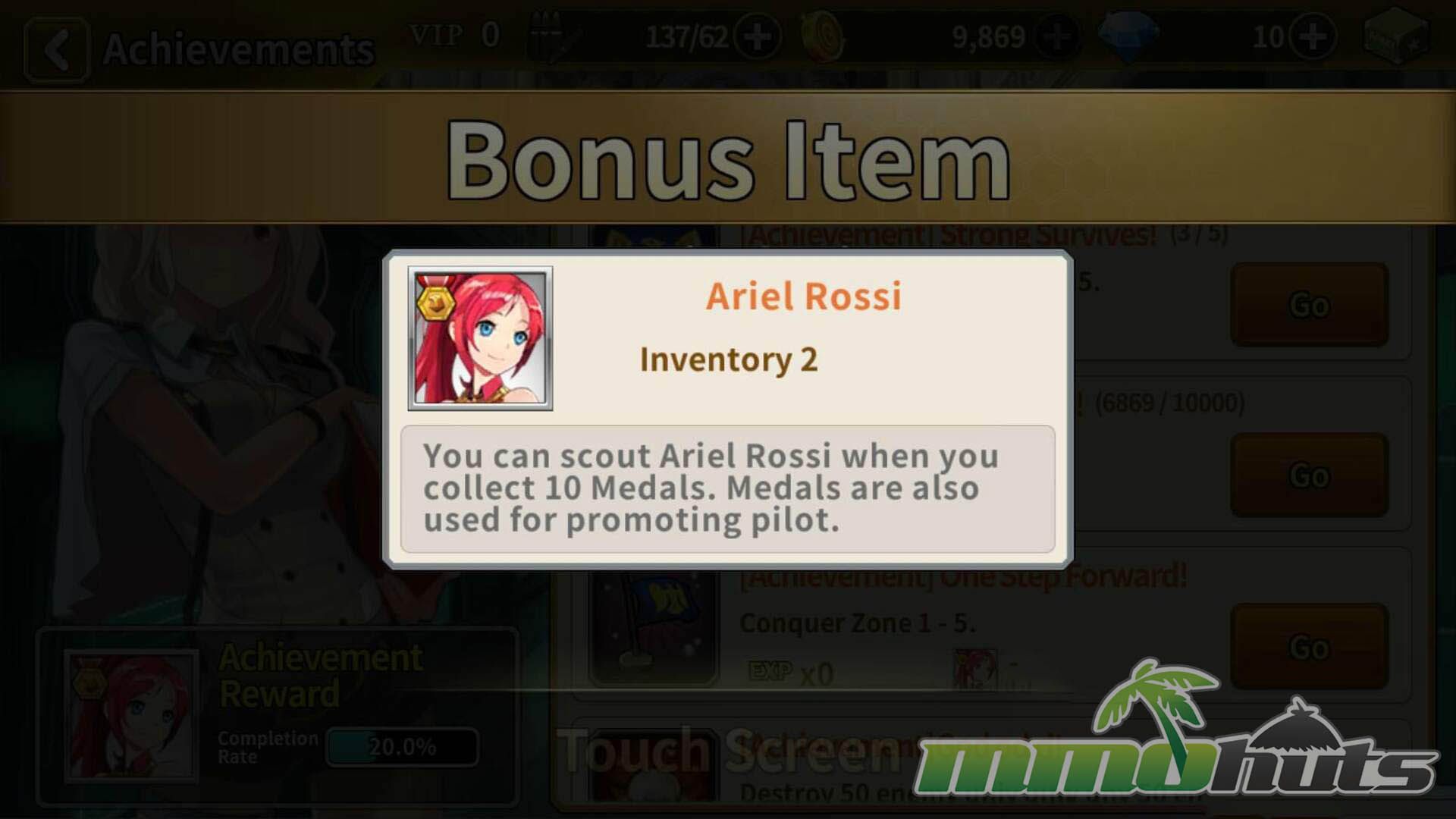Tap the Ariel Rossi name heading
Screen dimensions: 1456x819
point(804,296)
